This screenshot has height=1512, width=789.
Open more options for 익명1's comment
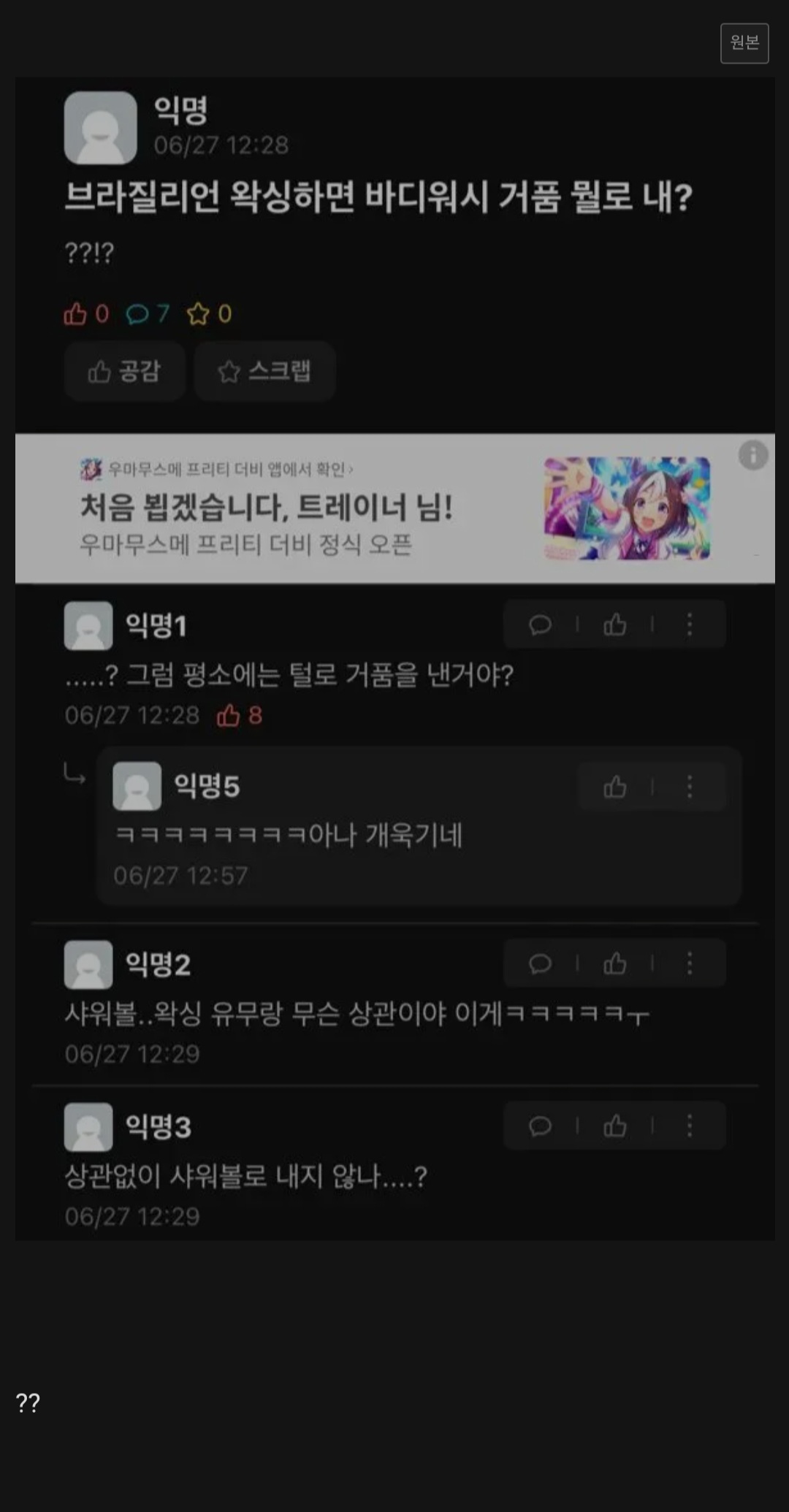[x=689, y=625]
